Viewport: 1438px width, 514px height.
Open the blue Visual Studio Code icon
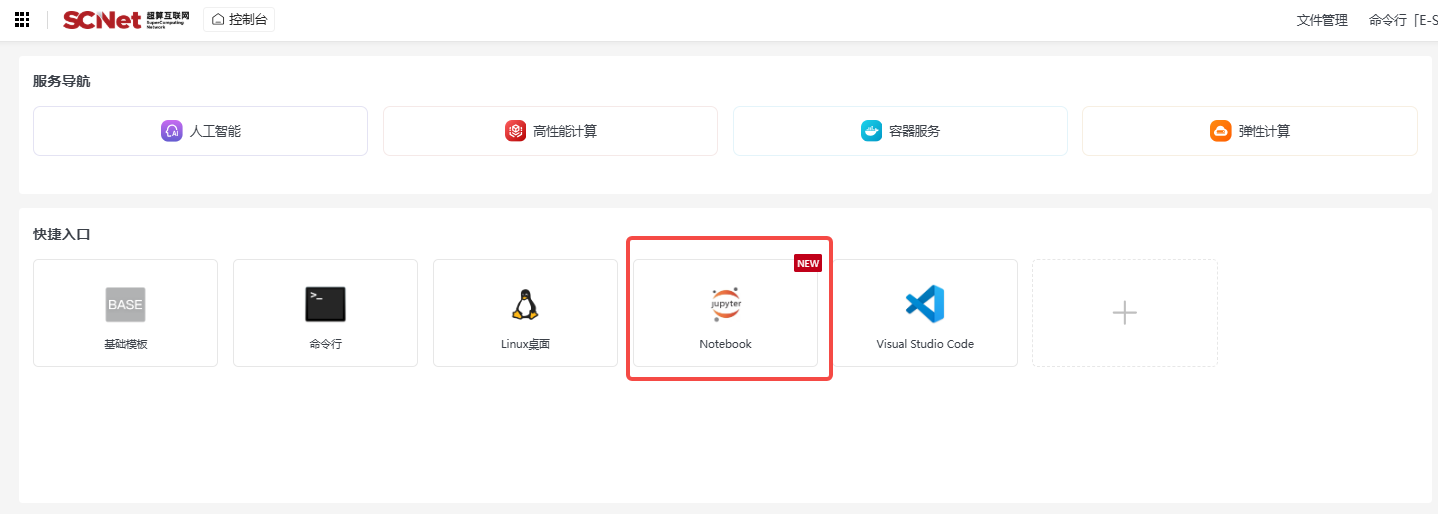click(x=925, y=304)
